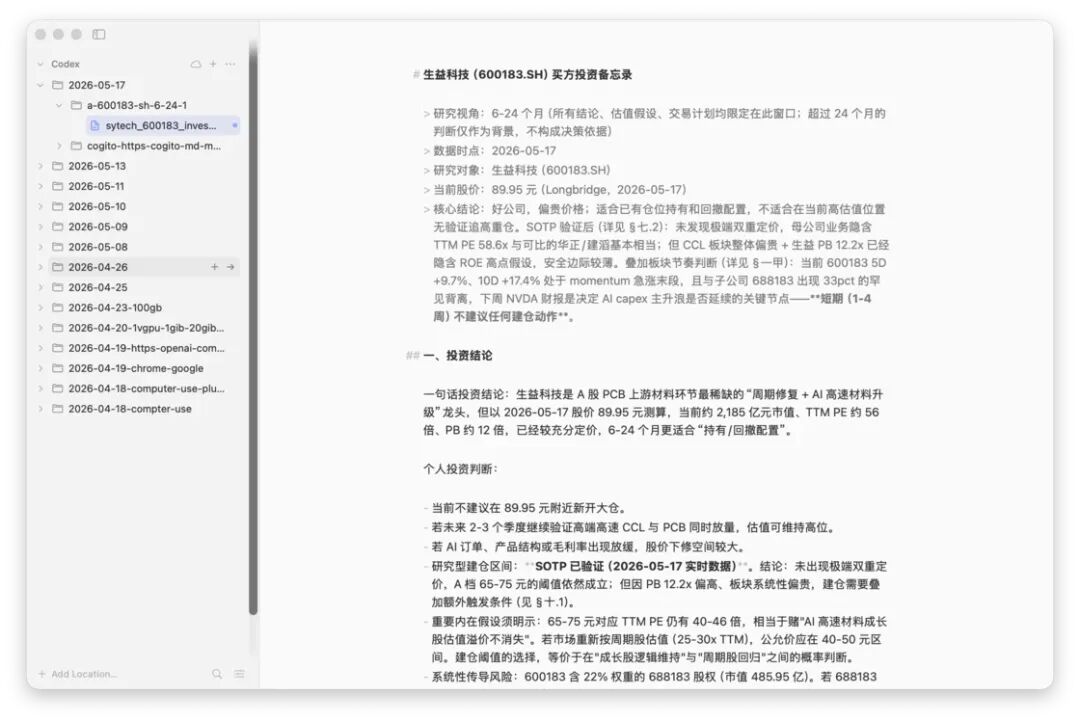Select the sytech_600183_inves... file
This screenshot has height=722, width=1080.
163,125
